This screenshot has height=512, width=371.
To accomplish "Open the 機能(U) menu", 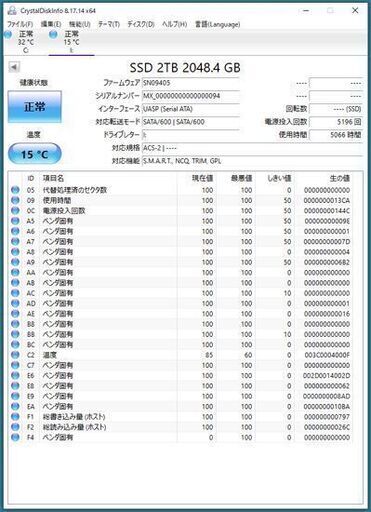I will 80,24.
